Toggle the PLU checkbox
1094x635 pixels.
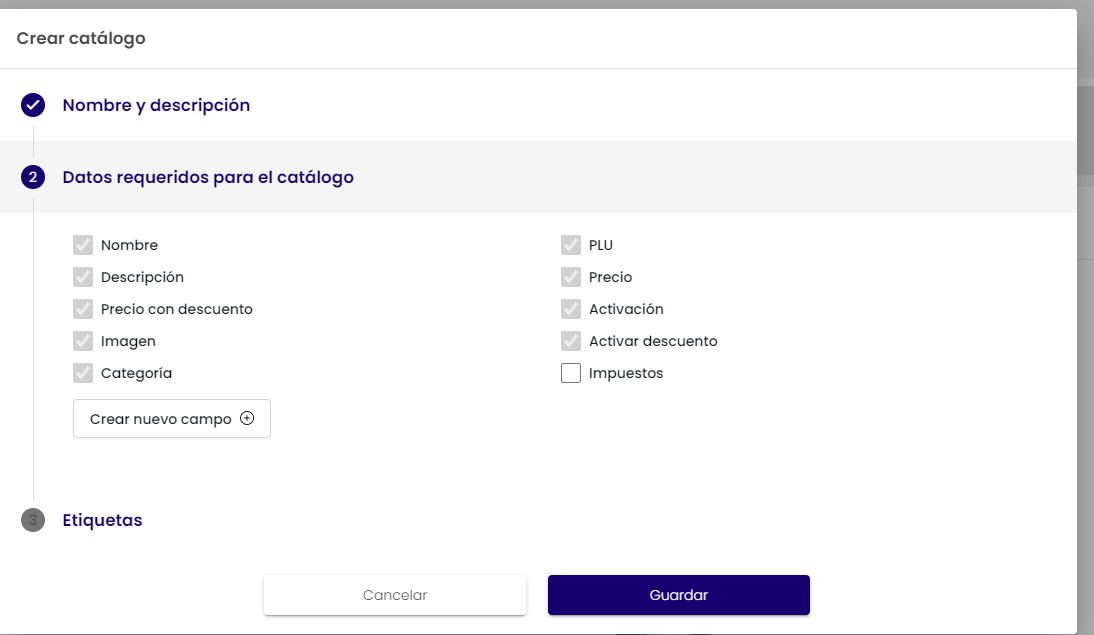coord(571,245)
